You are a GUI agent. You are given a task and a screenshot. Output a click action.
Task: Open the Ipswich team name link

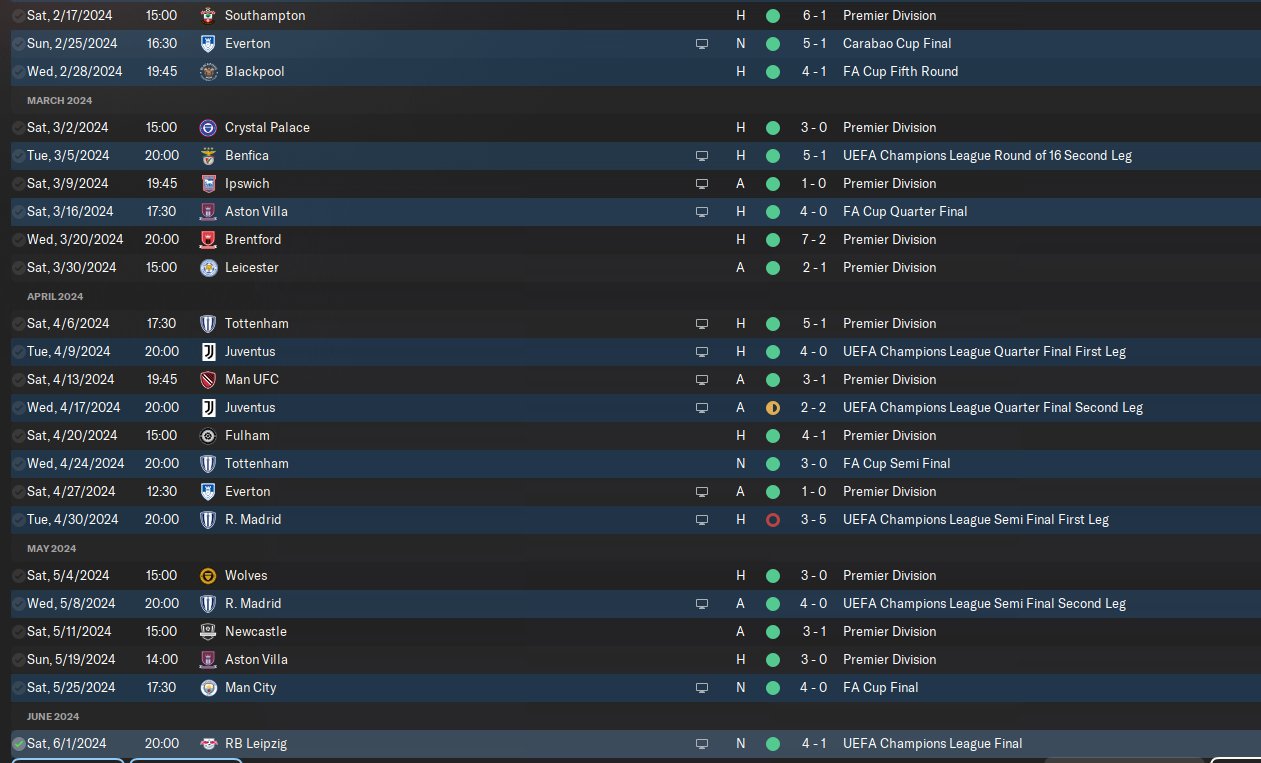click(247, 184)
